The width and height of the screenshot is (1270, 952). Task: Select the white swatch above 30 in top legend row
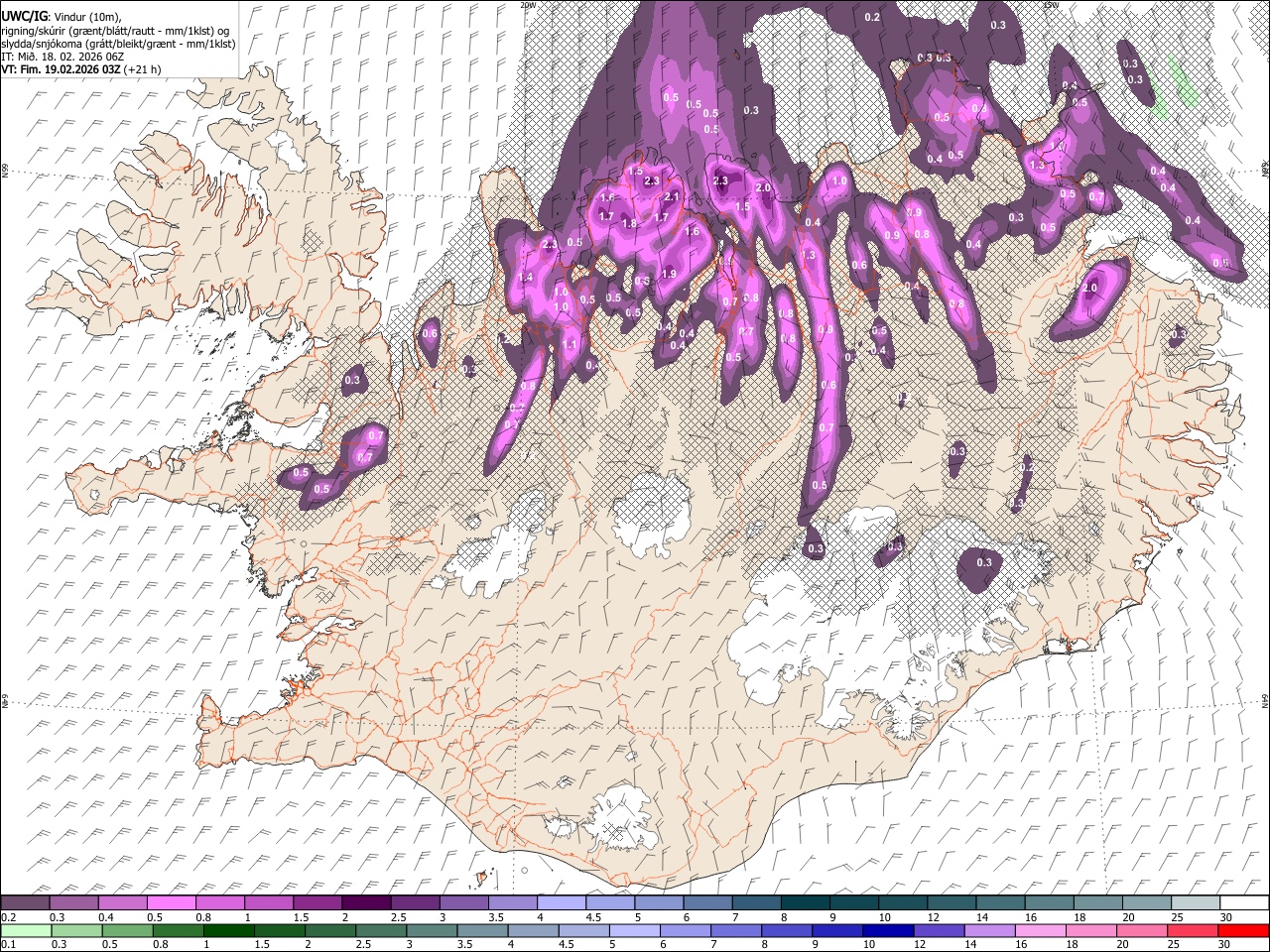pyautogui.click(x=1244, y=903)
